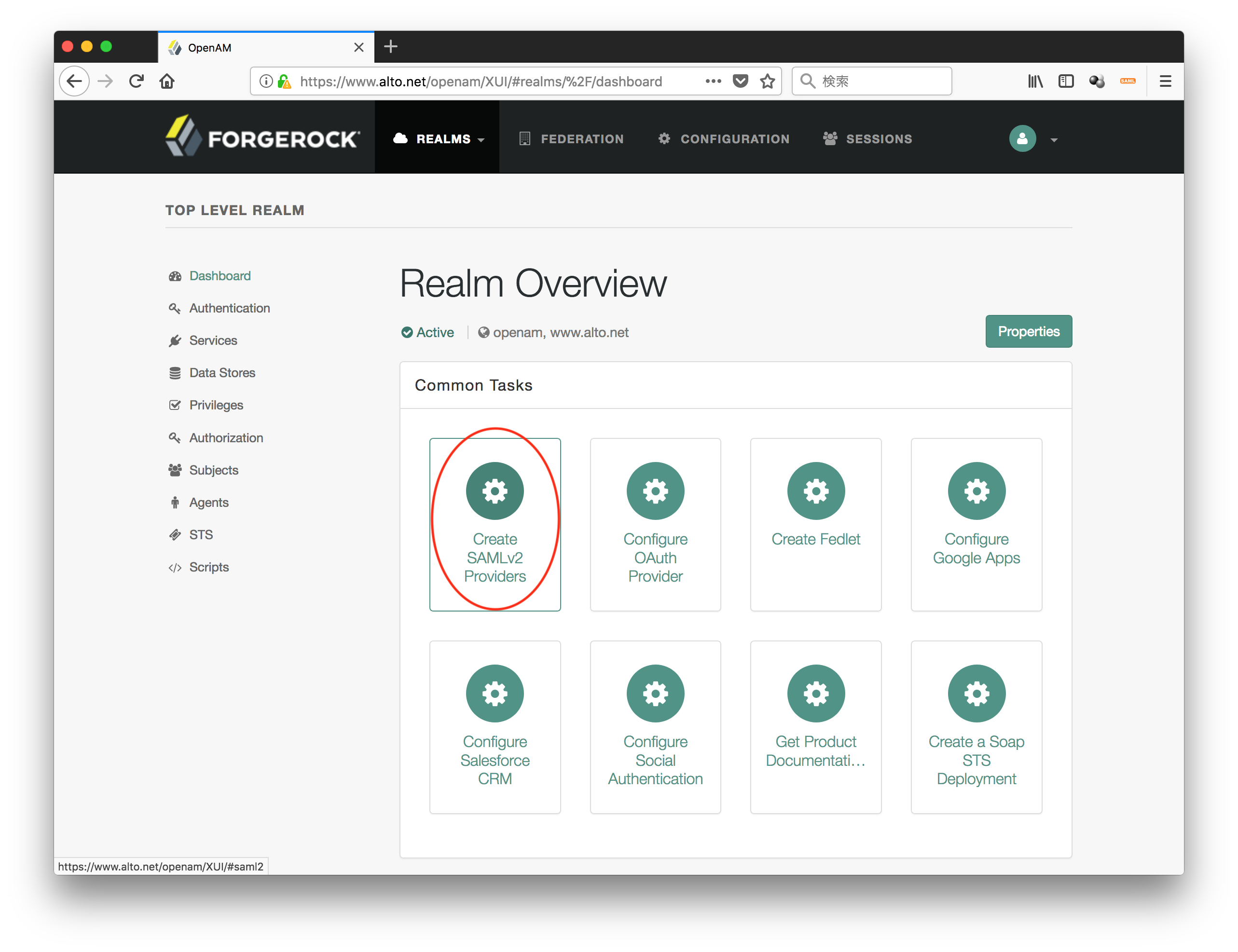Open the Scripts section in sidebar
Screen dimensions: 1238x952
(x=208, y=567)
